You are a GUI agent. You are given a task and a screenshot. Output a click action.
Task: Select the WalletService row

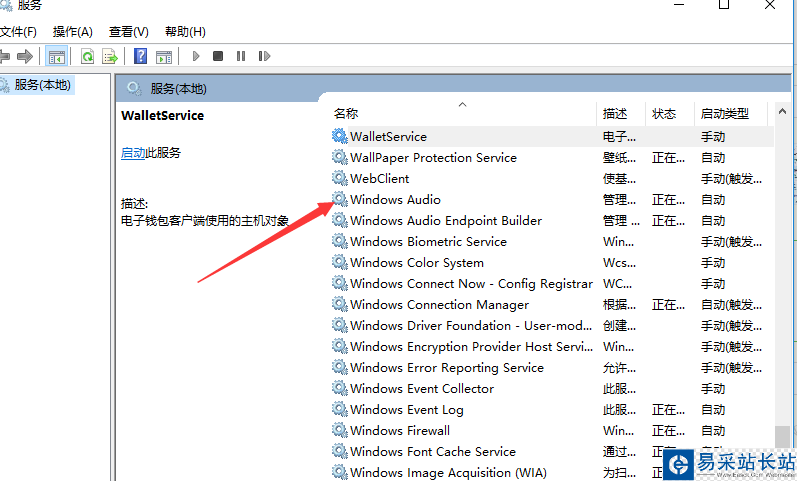pos(552,137)
